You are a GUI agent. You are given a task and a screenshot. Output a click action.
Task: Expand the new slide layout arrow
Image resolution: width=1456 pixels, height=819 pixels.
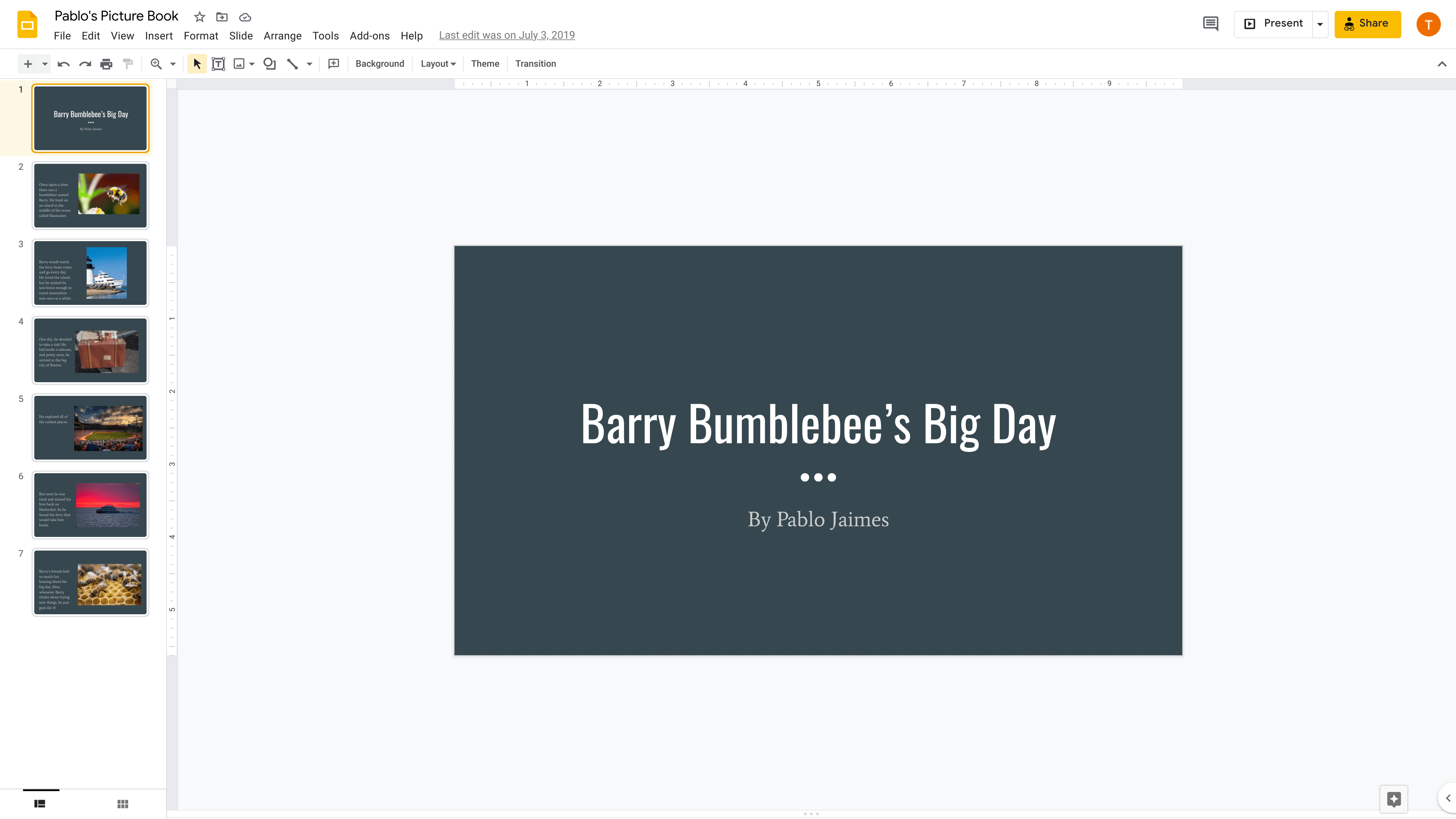45,64
